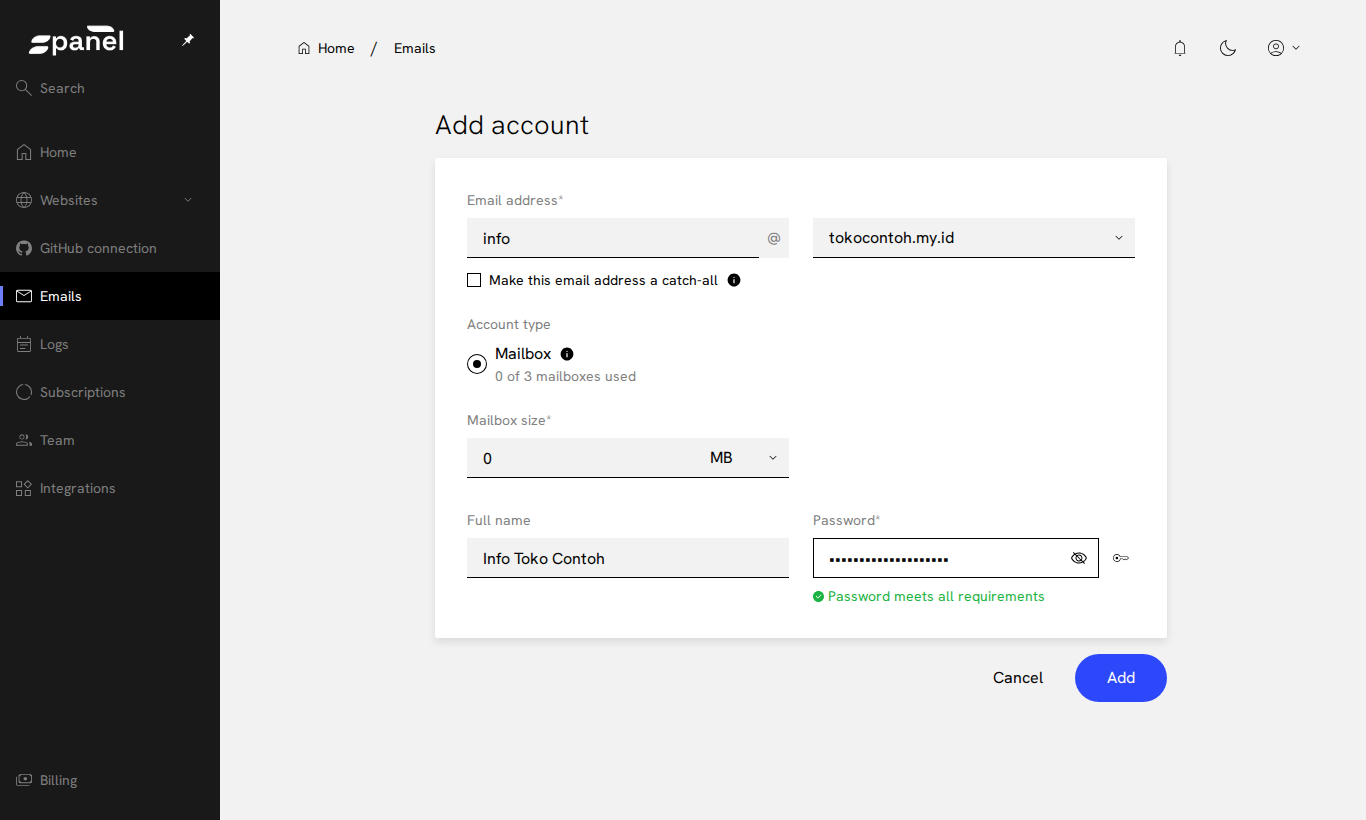Open the MB size unit dropdown
This screenshot has width=1366, height=820.
coord(743,458)
